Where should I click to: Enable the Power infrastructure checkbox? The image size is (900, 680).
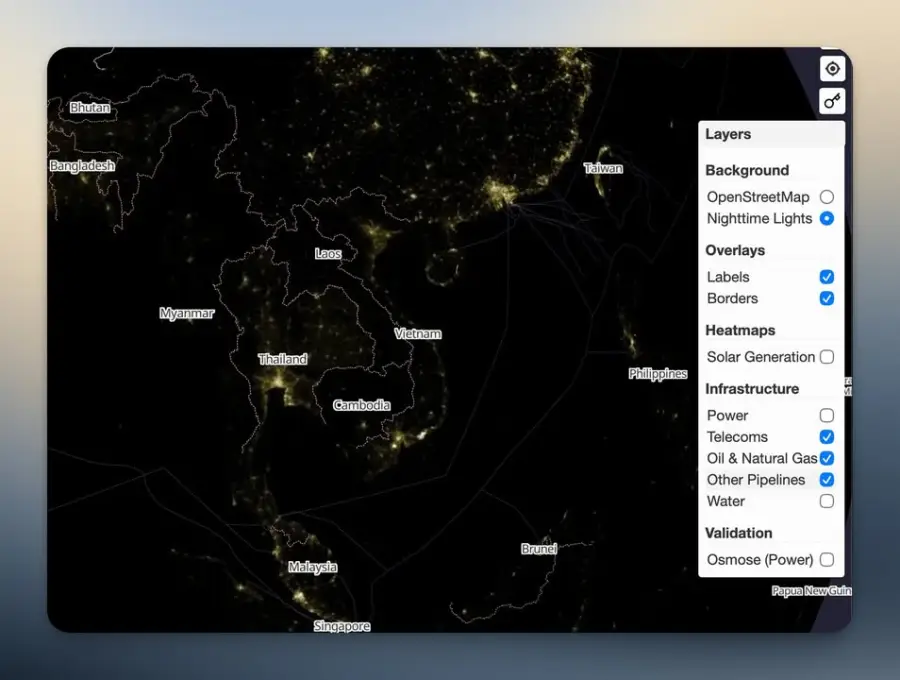[827, 415]
